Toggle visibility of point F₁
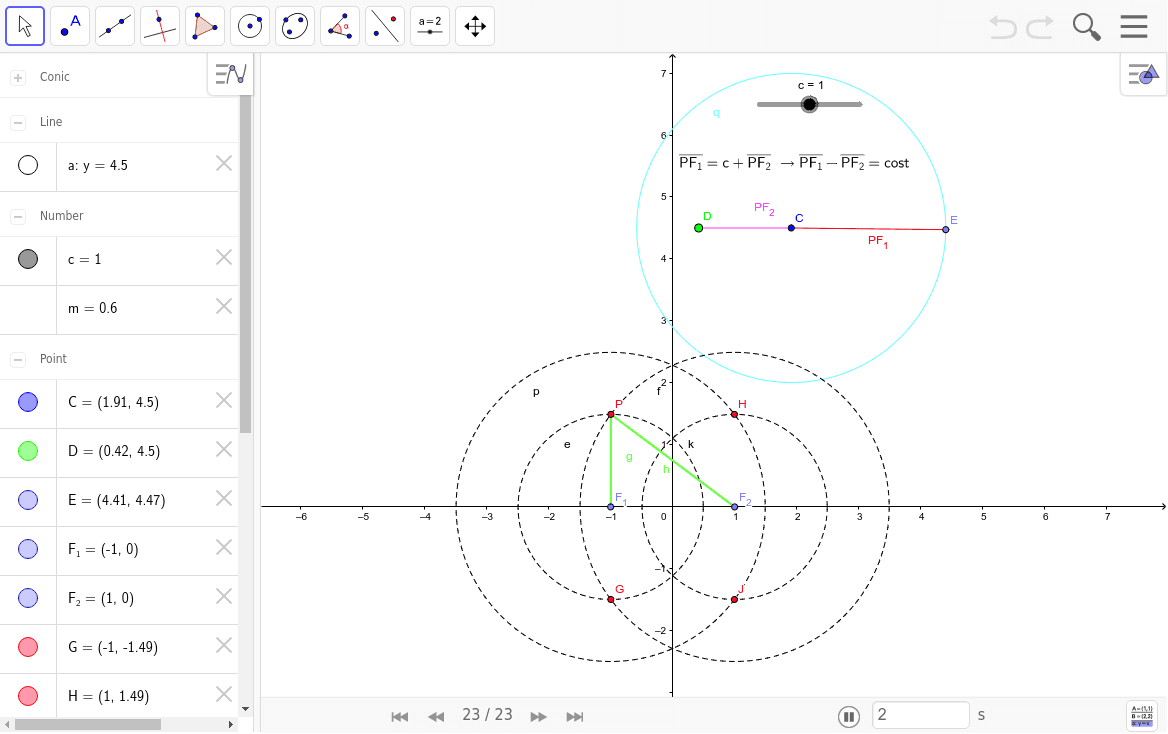Screen dimensions: 1168x734 28,549
